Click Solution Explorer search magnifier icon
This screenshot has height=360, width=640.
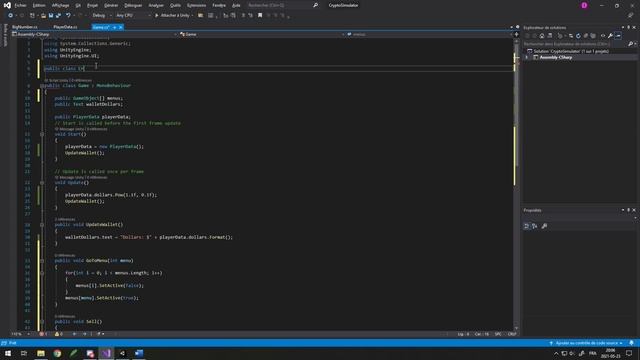(631, 44)
